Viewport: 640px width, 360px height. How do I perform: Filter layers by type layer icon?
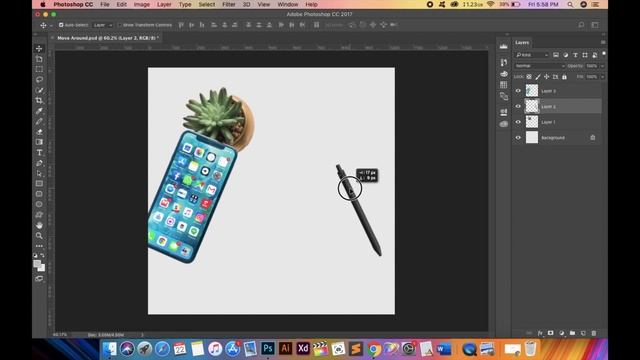(x=575, y=55)
